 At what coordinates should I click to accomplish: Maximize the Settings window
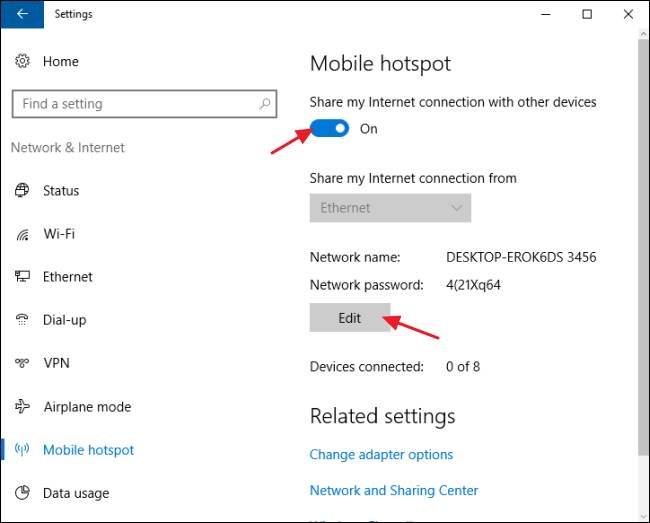tap(587, 14)
